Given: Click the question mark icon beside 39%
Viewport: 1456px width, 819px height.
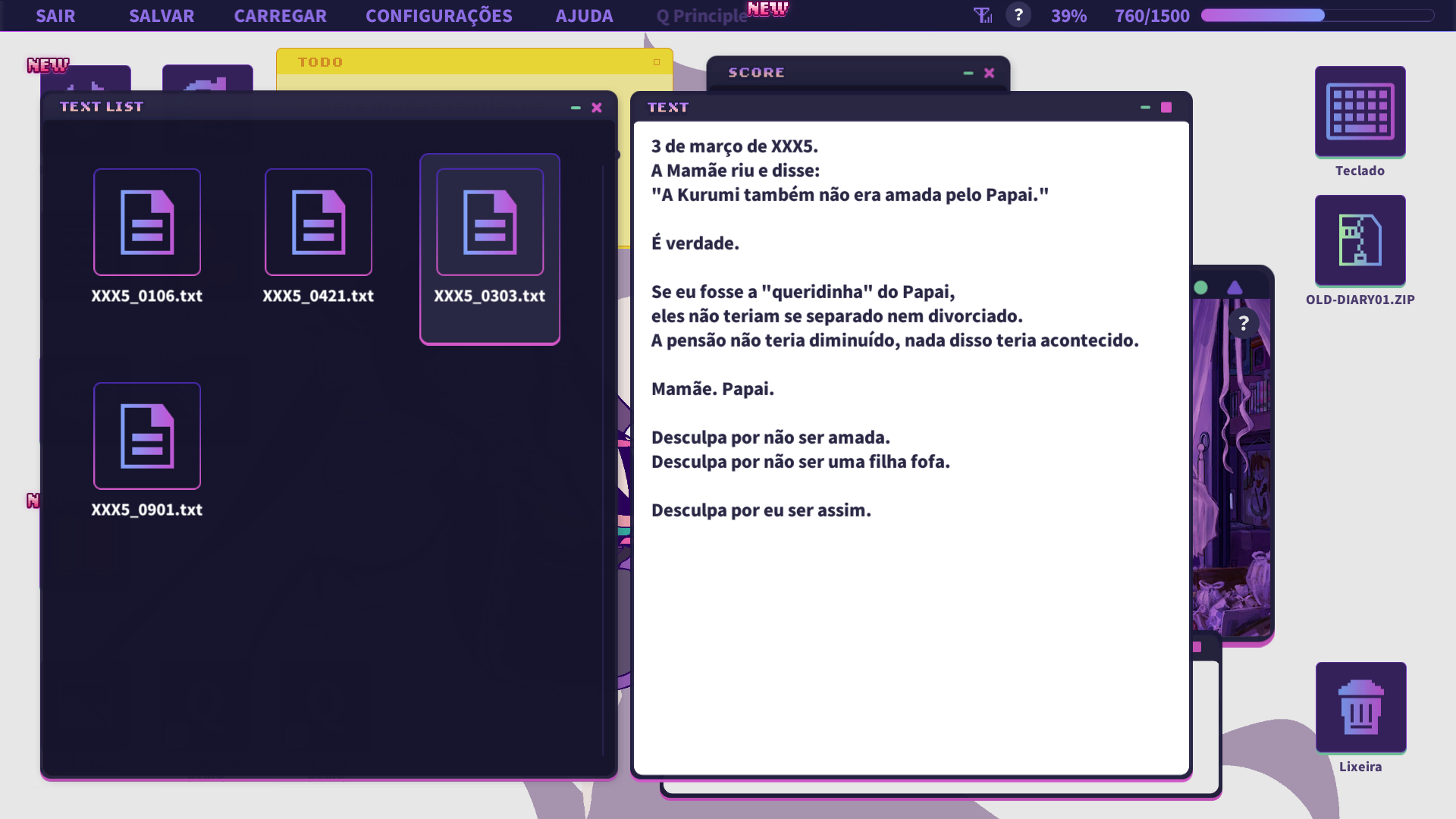Looking at the screenshot, I should [x=1018, y=15].
